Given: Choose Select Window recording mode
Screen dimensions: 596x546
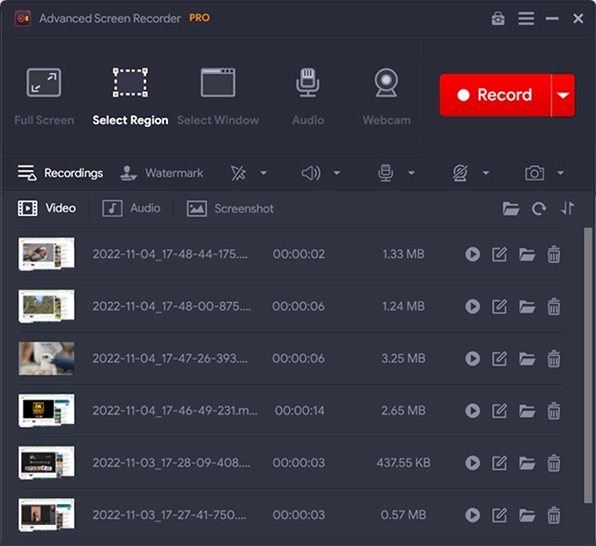Looking at the screenshot, I should click(218, 97).
